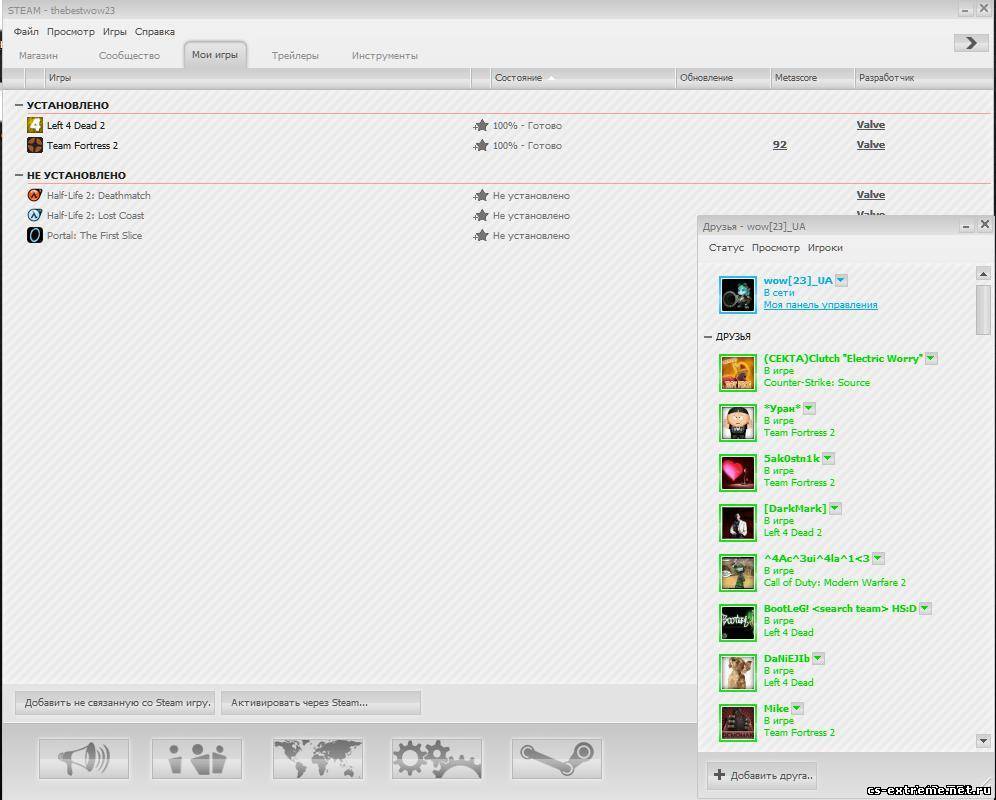The width and height of the screenshot is (996, 800).
Task: Sort by Metascore column header
Action: [x=812, y=78]
